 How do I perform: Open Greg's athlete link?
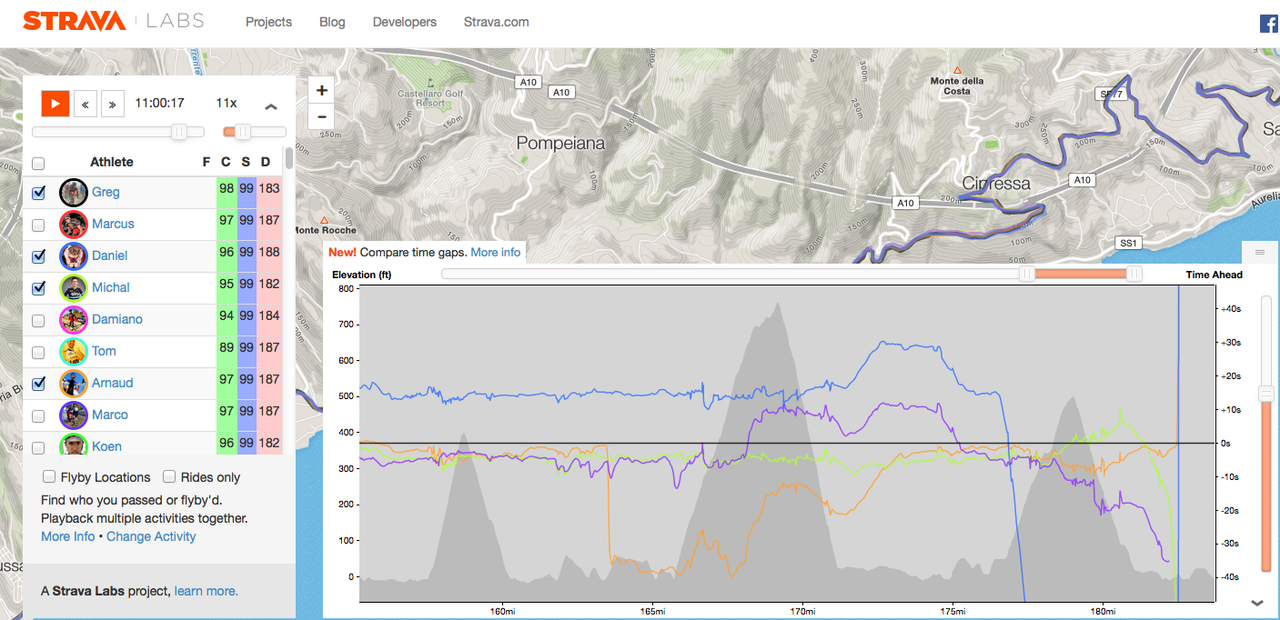[106, 192]
